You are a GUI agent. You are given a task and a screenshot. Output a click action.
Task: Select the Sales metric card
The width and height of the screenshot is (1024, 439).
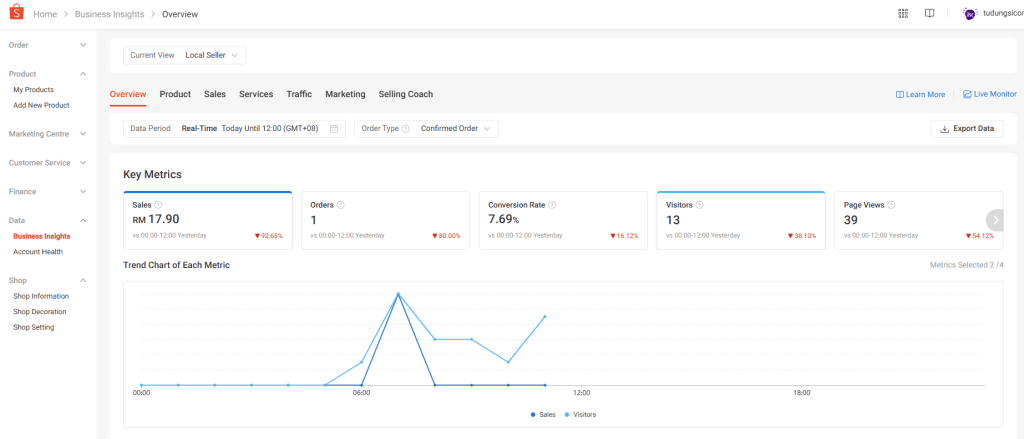point(208,220)
